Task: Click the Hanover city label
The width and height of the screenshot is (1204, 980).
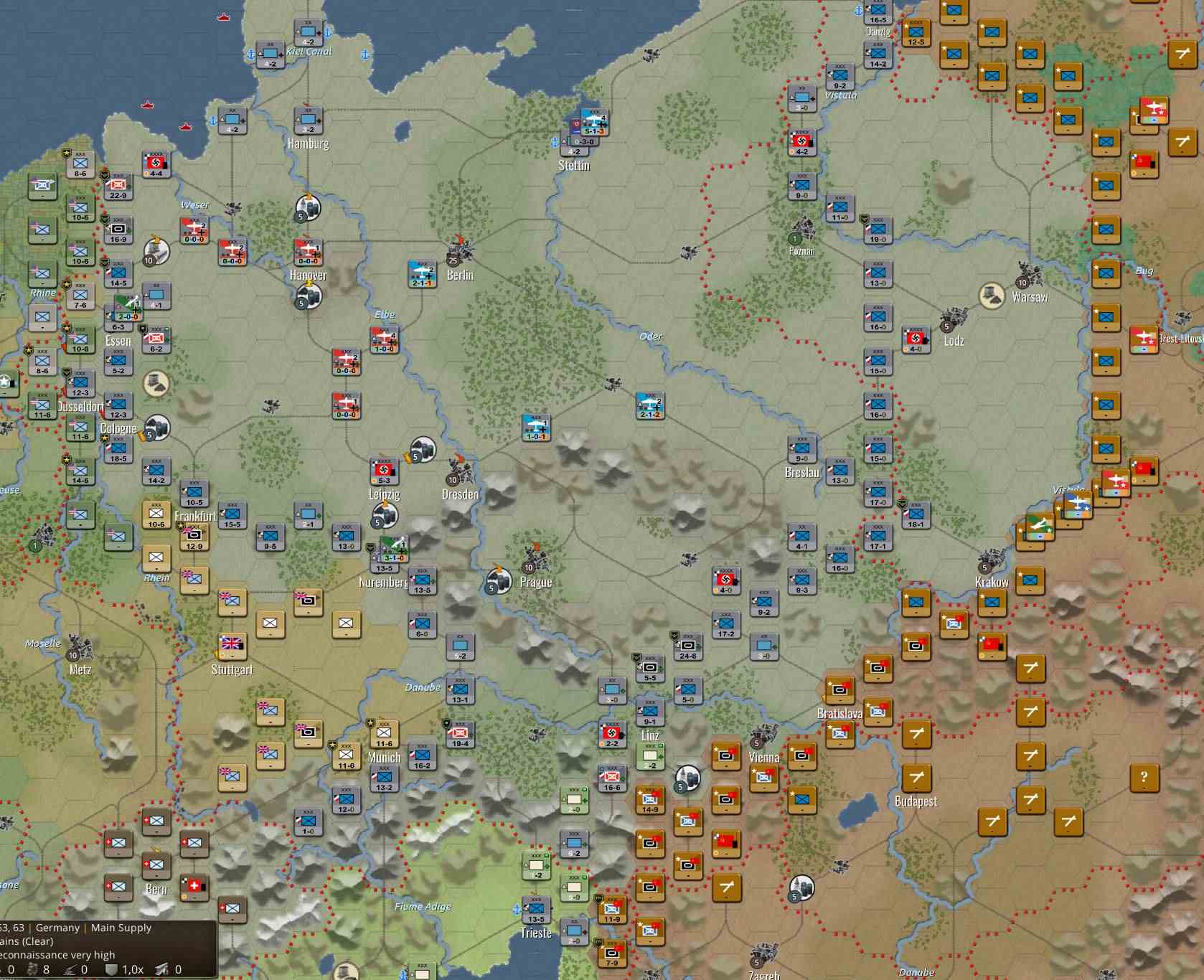Action: point(308,275)
